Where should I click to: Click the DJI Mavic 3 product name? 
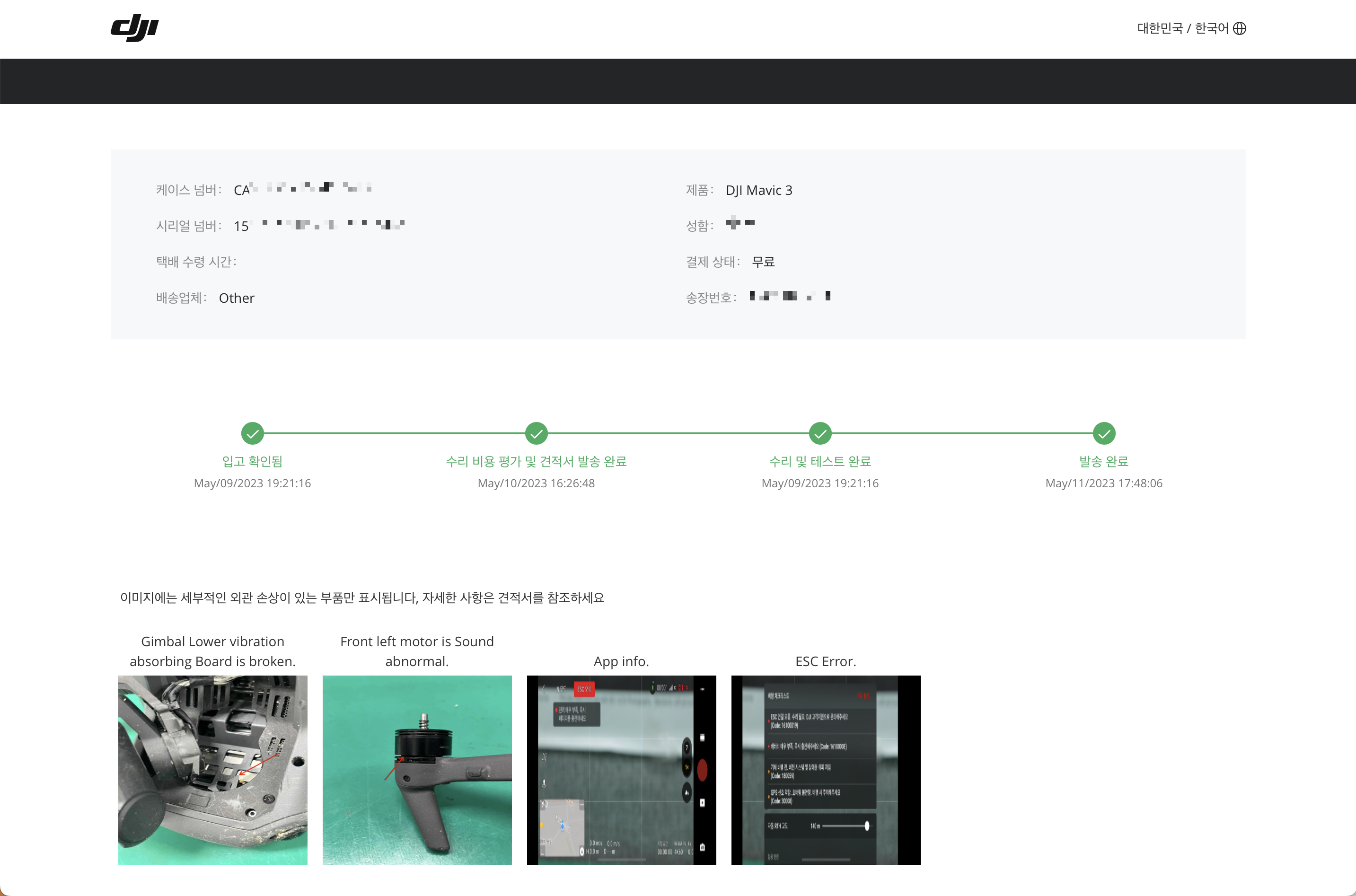759,190
